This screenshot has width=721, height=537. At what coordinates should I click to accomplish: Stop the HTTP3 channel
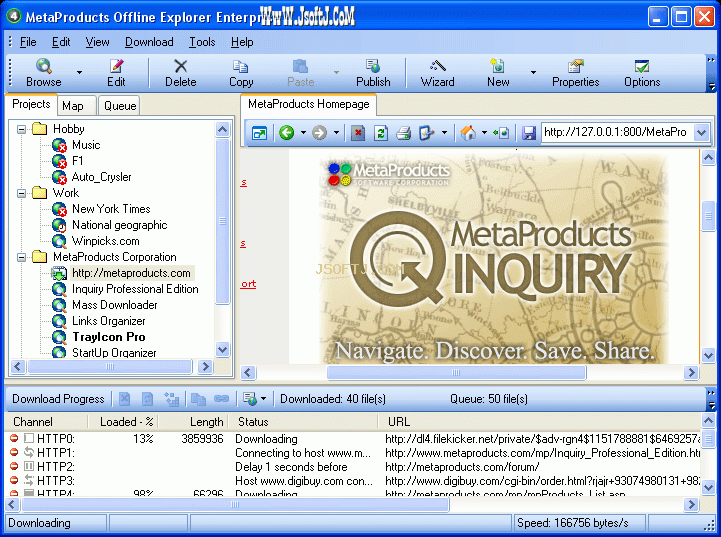point(14,480)
